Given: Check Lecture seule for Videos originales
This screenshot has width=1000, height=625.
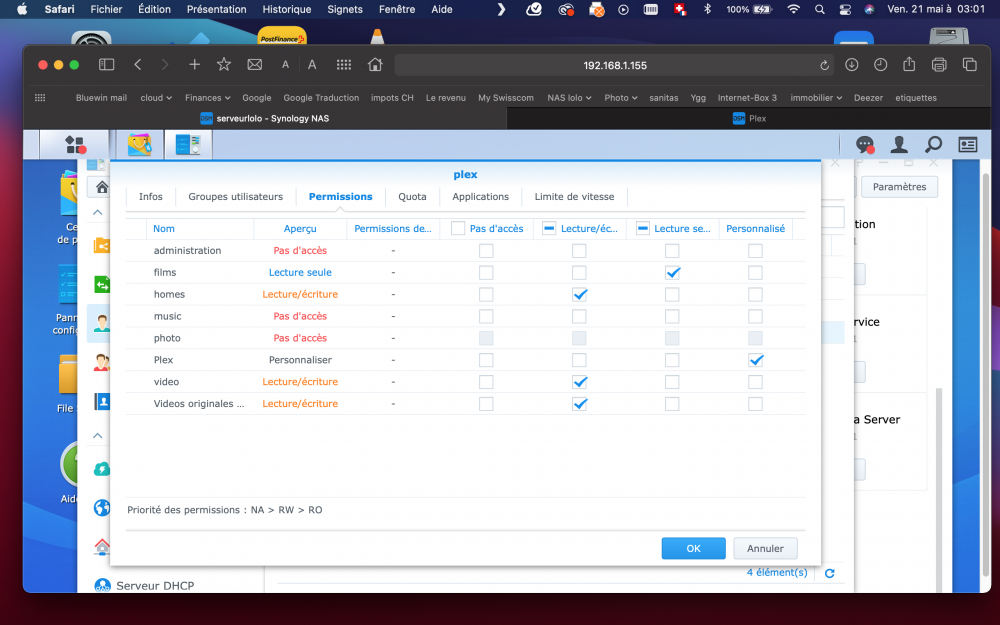Looking at the screenshot, I should (x=672, y=404).
